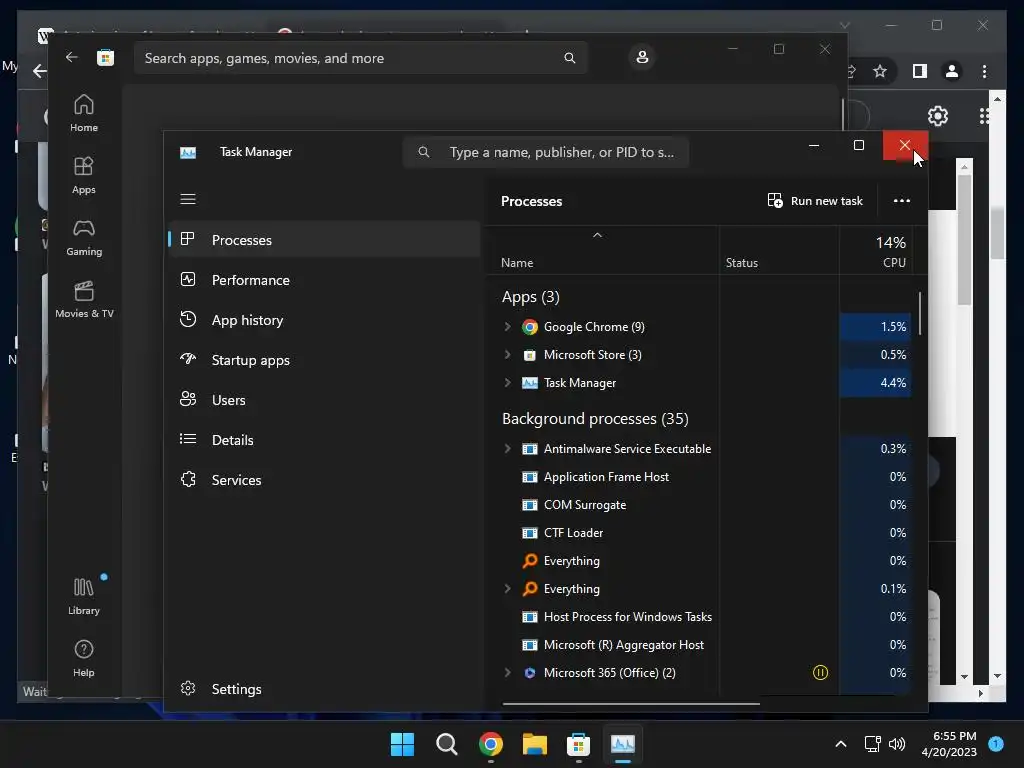Open the Task Manager hamburger navigation menu

(x=188, y=199)
